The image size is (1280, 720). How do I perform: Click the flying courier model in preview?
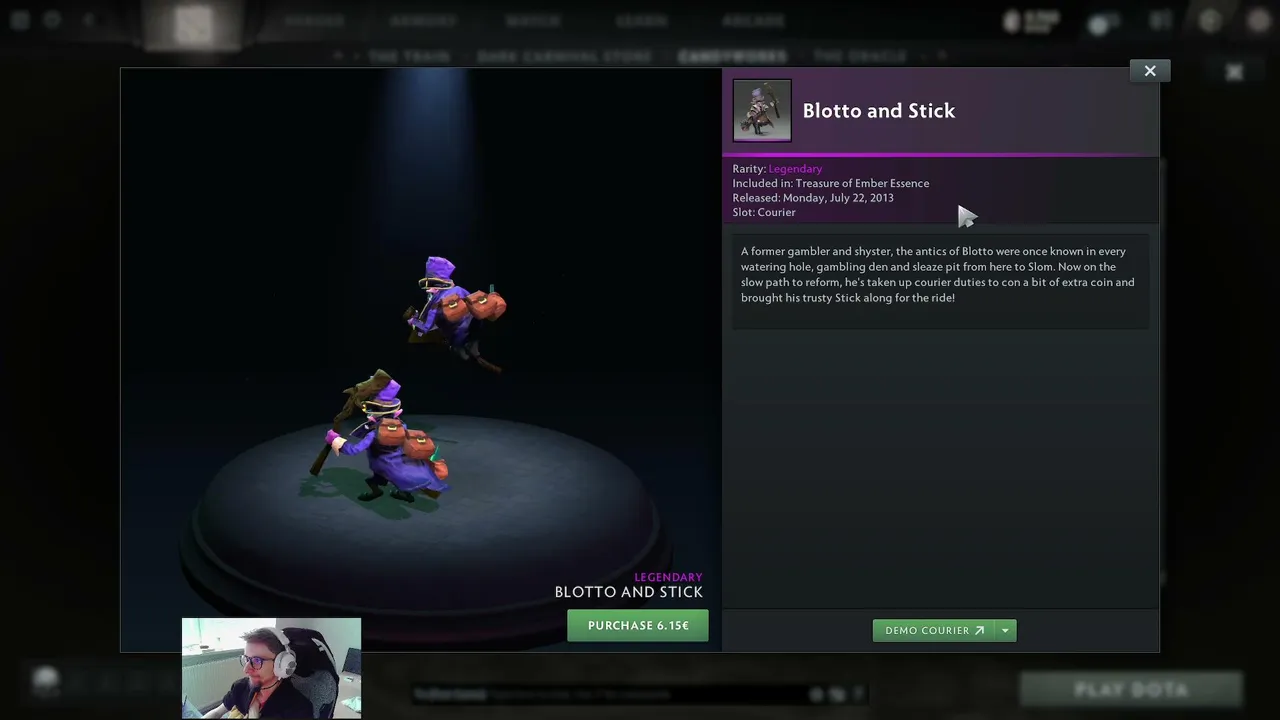(x=455, y=312)
